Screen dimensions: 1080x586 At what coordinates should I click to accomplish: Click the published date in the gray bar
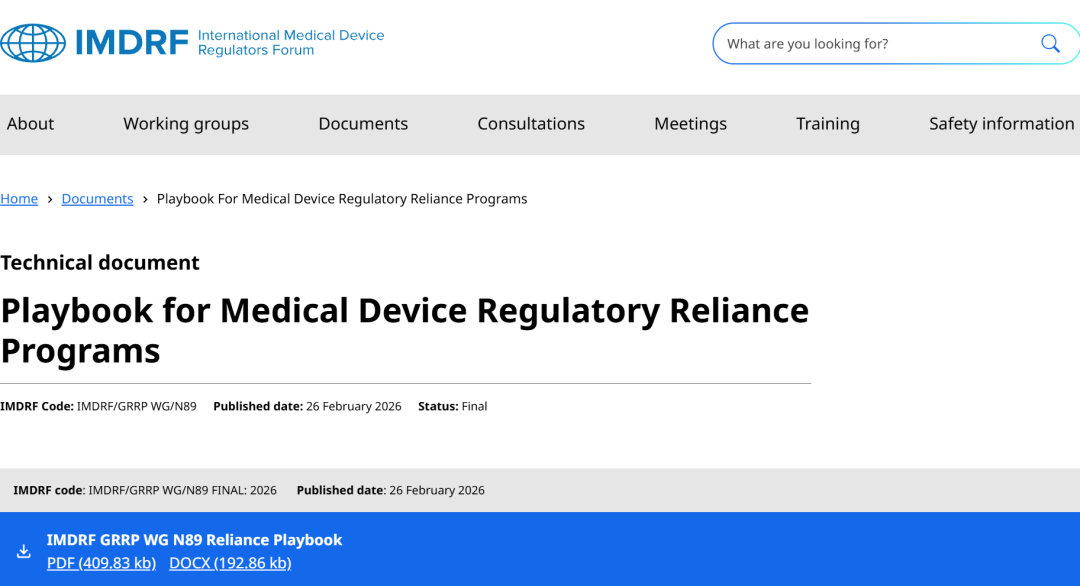(391, 490)
